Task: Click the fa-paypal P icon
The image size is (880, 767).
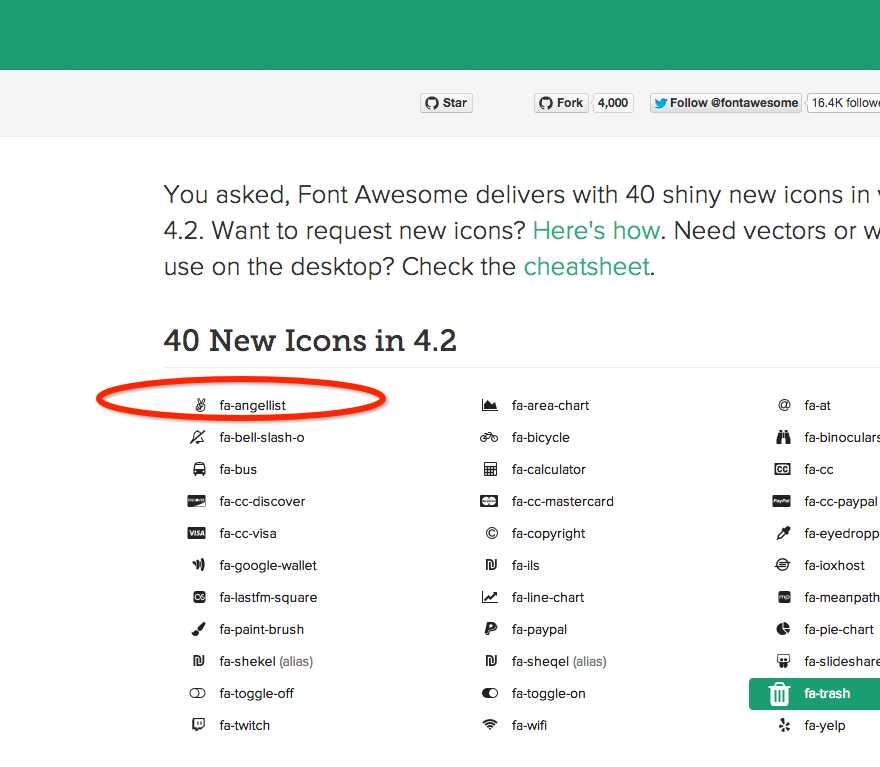Action: tap(491, 629)
